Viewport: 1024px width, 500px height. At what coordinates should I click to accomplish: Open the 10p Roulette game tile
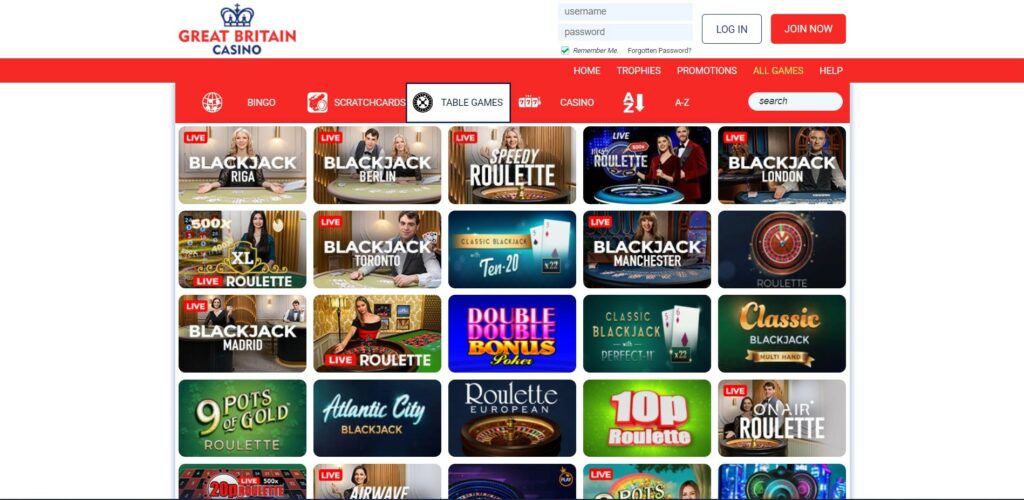click(647, 418)
